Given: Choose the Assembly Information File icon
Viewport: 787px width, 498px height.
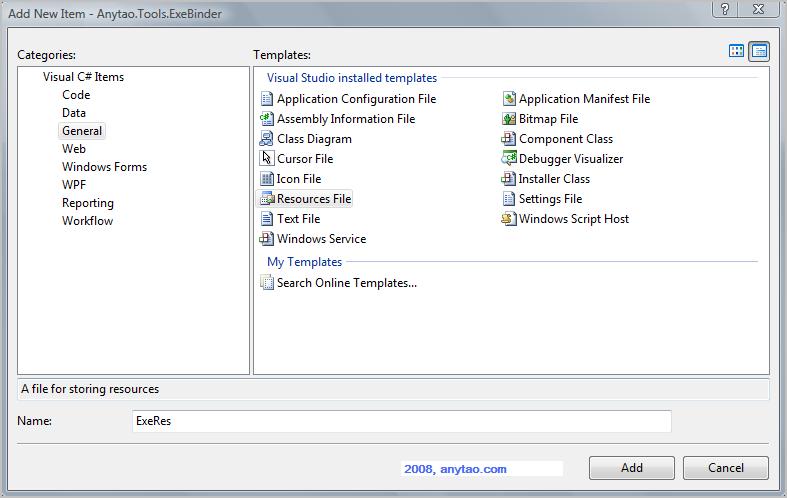Looking at the screenshot, I should [266, 119].
